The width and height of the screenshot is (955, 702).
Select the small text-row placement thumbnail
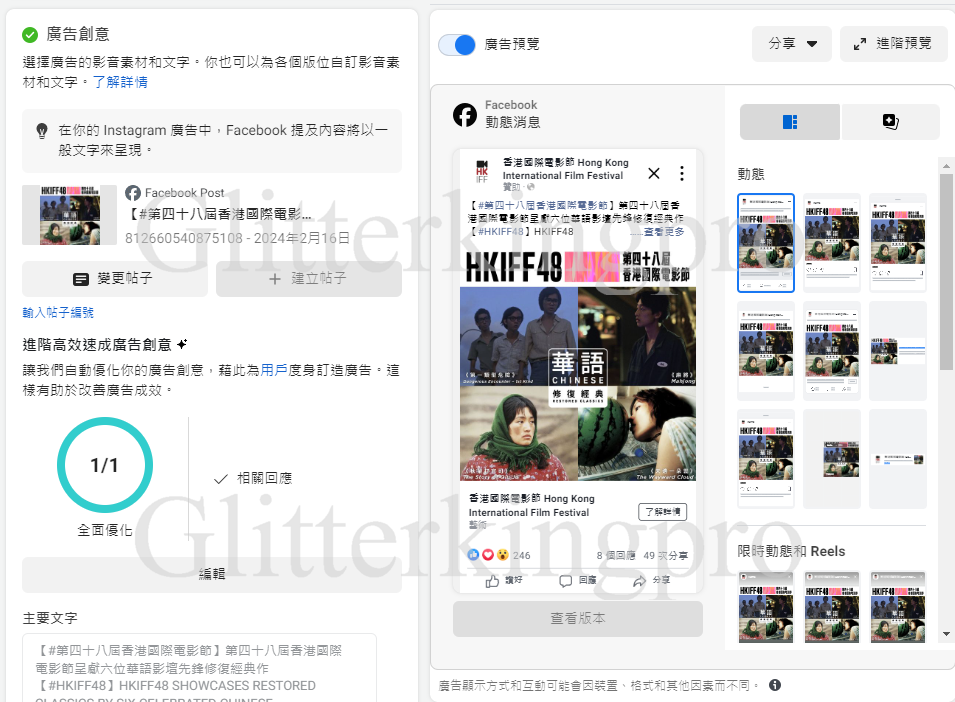(898, 458)
